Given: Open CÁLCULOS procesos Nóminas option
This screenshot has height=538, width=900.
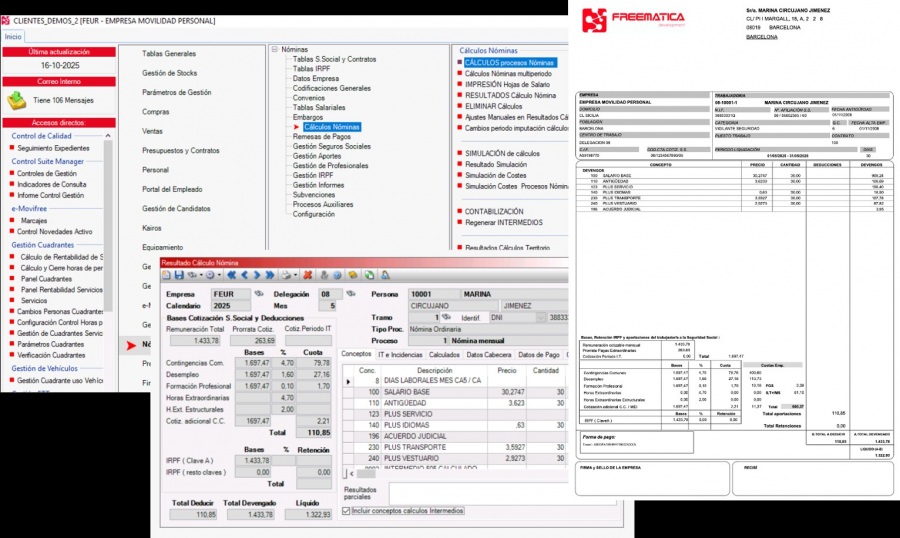Looking at the screenshot, I should 509,63.
